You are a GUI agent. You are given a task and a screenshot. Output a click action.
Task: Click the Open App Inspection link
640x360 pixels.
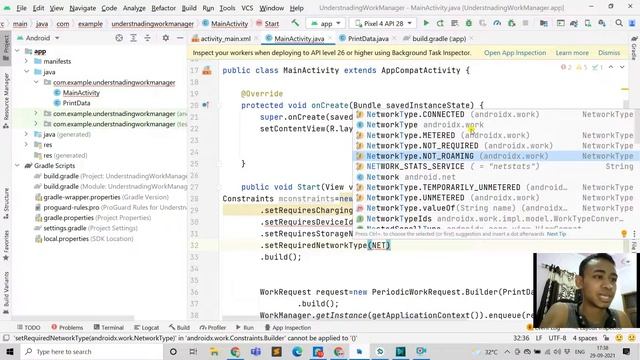point(515,53)
